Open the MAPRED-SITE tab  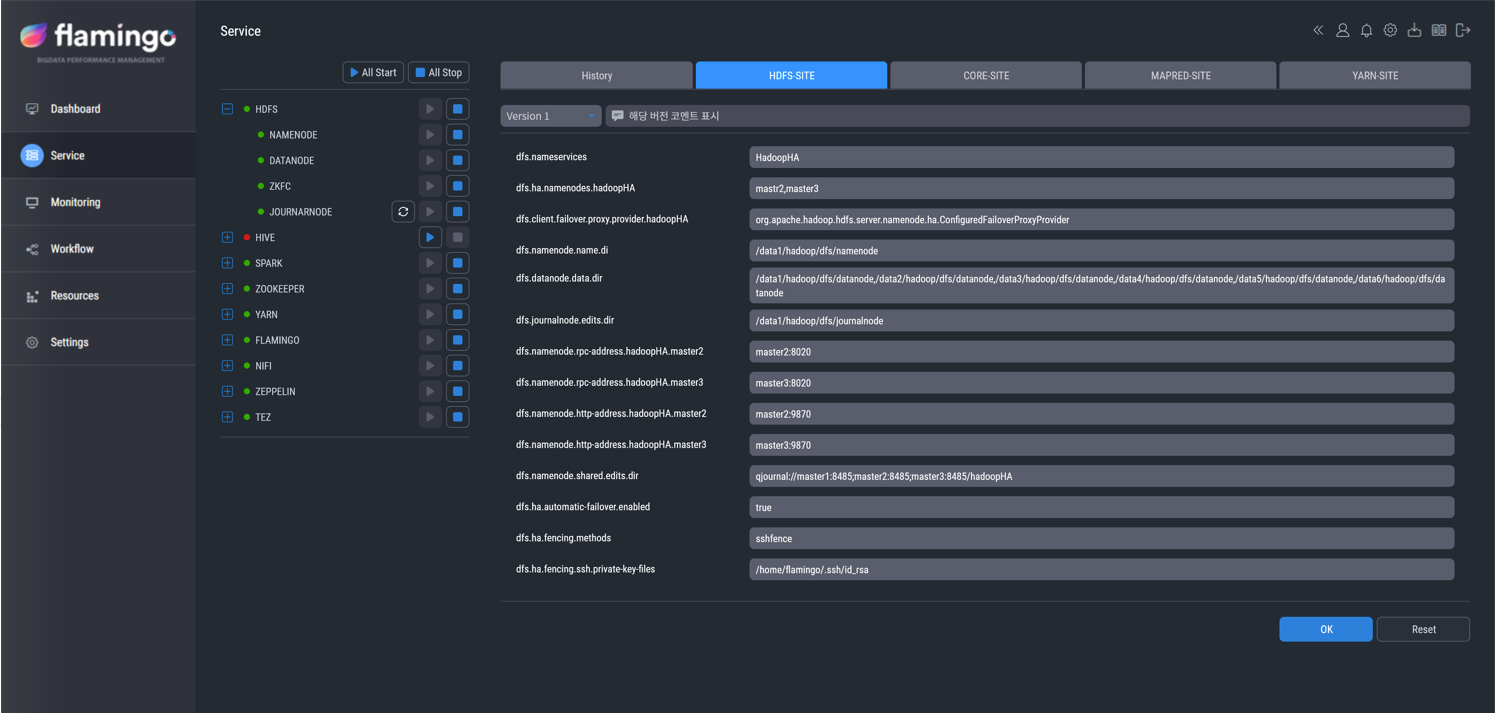coord(1181,75)
